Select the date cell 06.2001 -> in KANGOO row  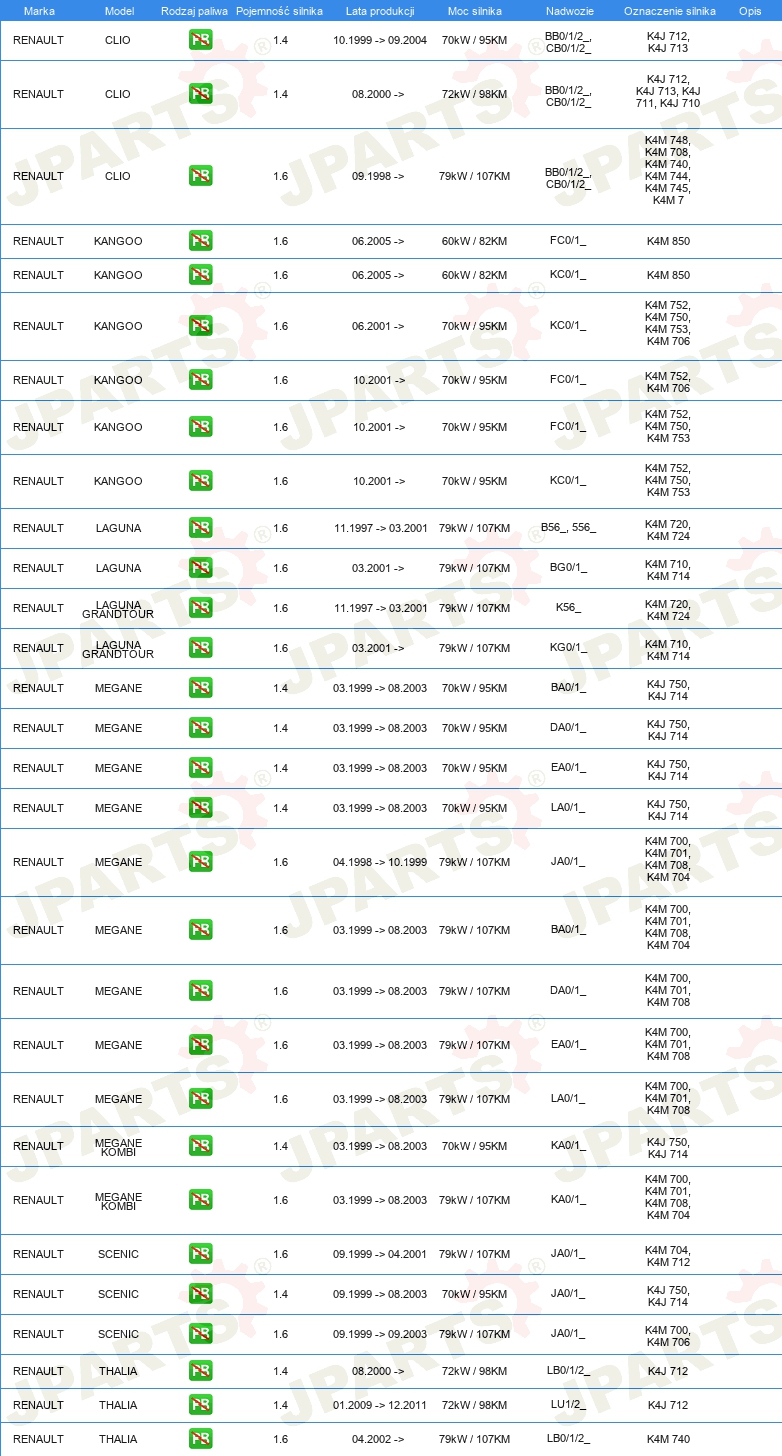click(x=378, y=326)
